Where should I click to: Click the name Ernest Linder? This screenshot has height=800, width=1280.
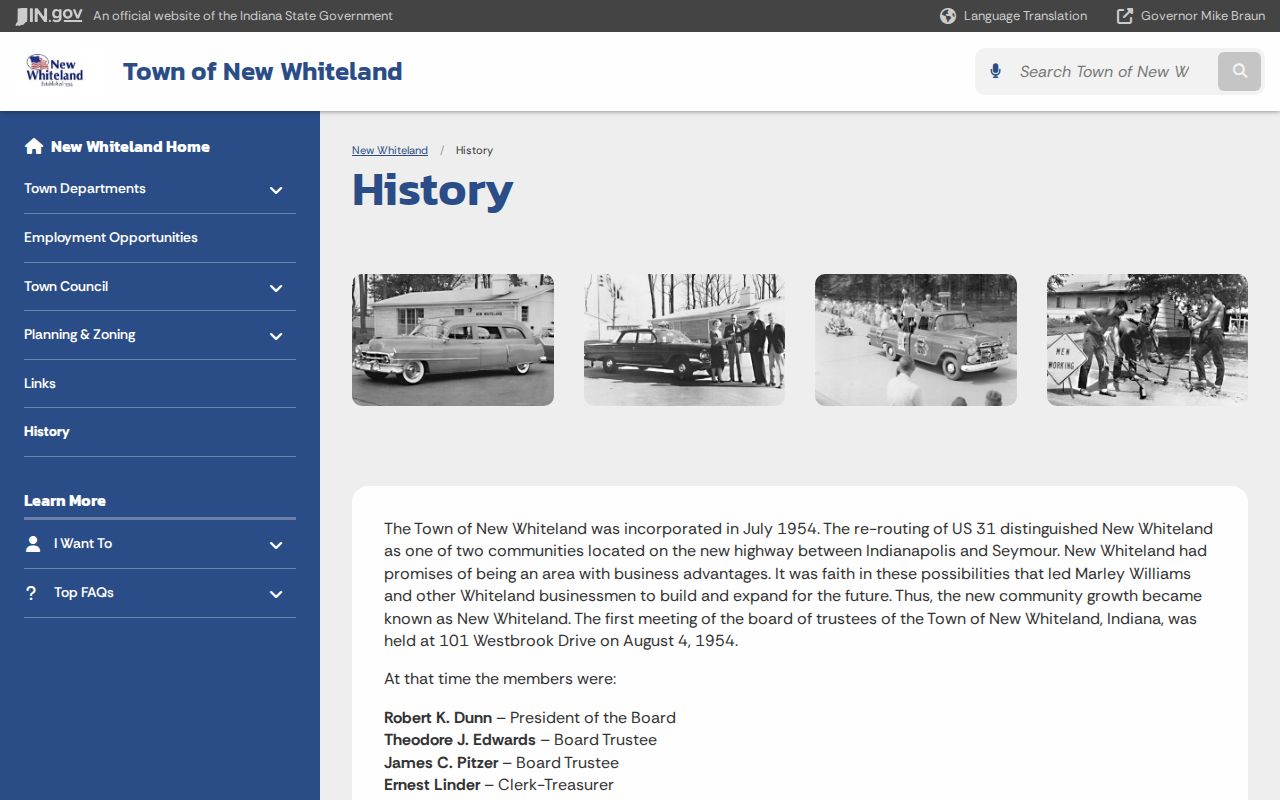pyautogui.click(x=432, y=785)
